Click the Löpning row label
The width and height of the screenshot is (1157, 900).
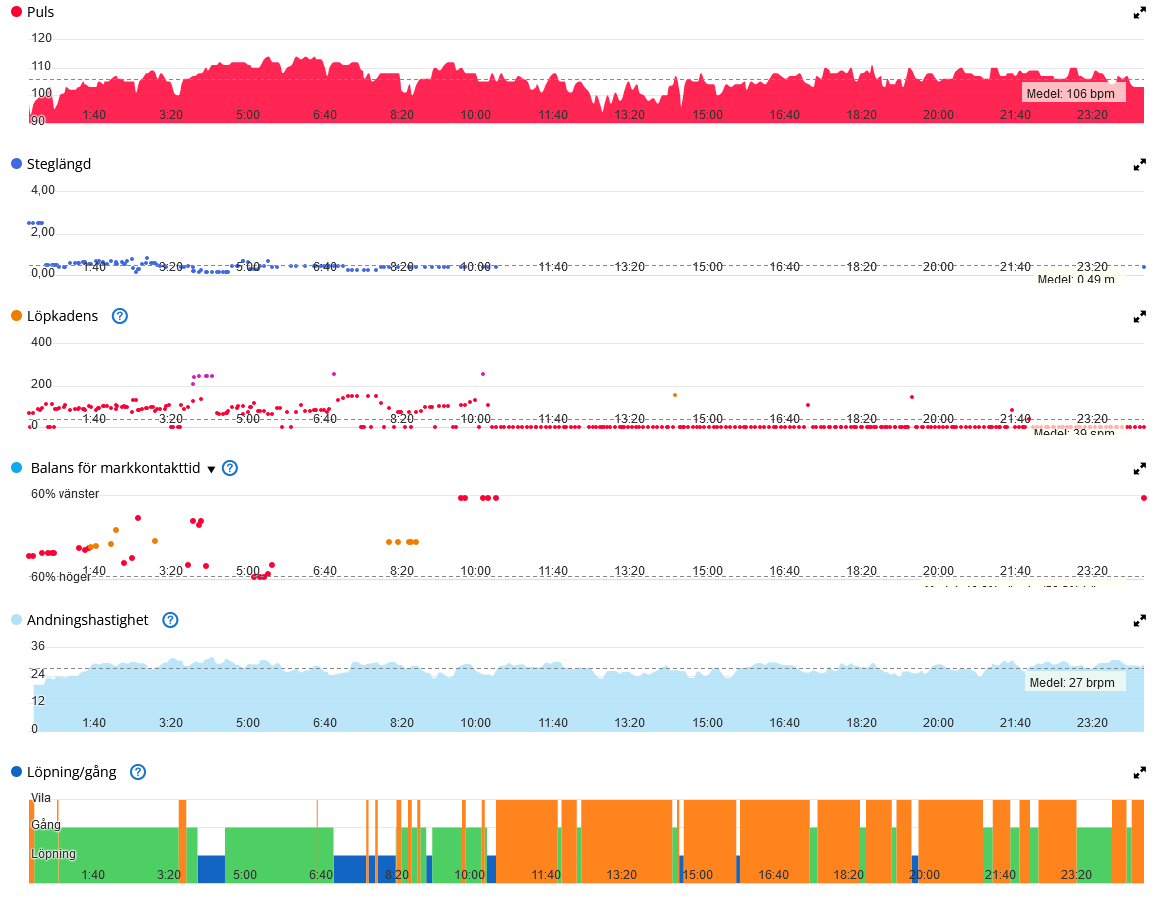click(53, 854)
